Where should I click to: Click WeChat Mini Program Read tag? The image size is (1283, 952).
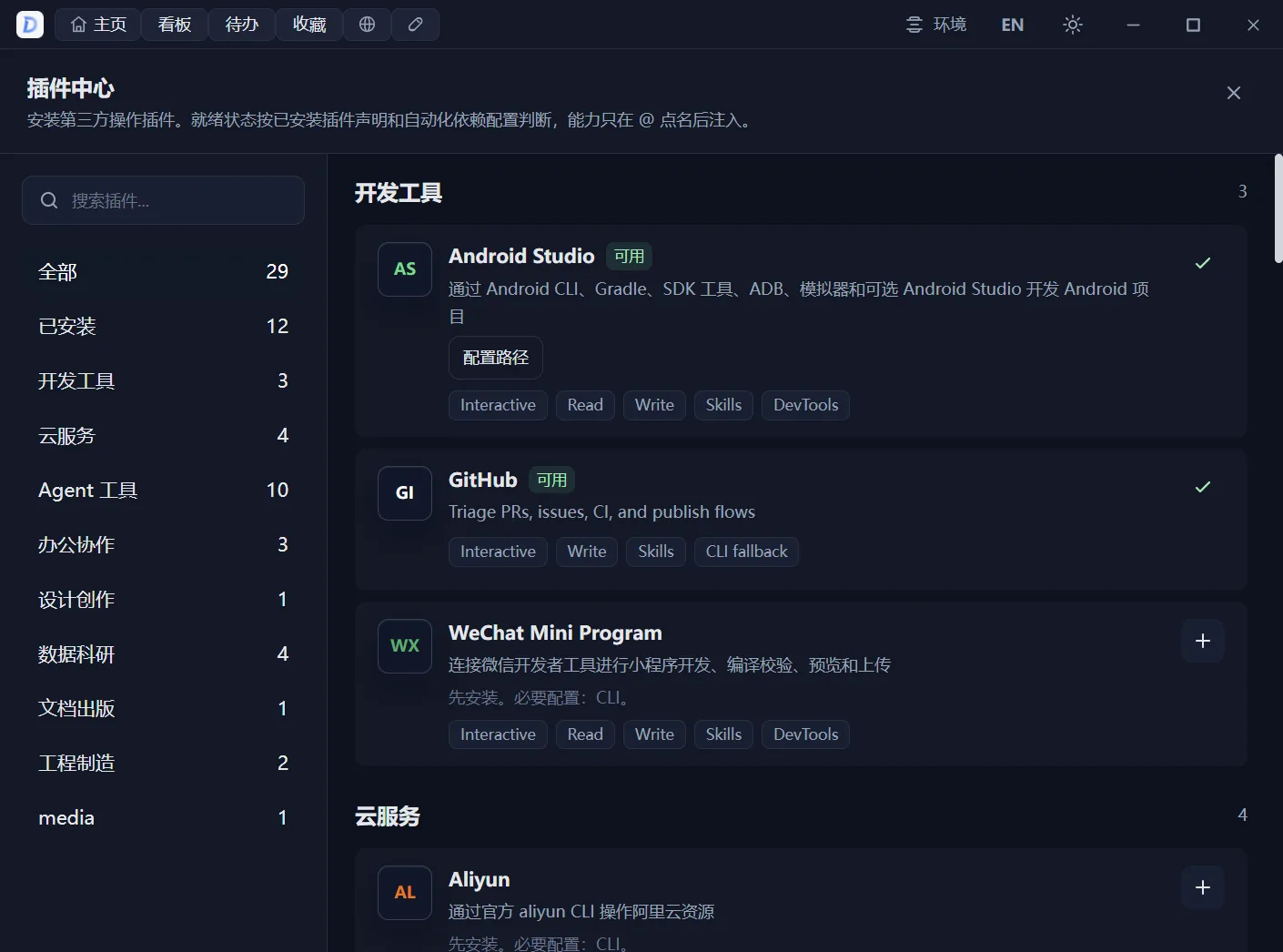point(585,734)
